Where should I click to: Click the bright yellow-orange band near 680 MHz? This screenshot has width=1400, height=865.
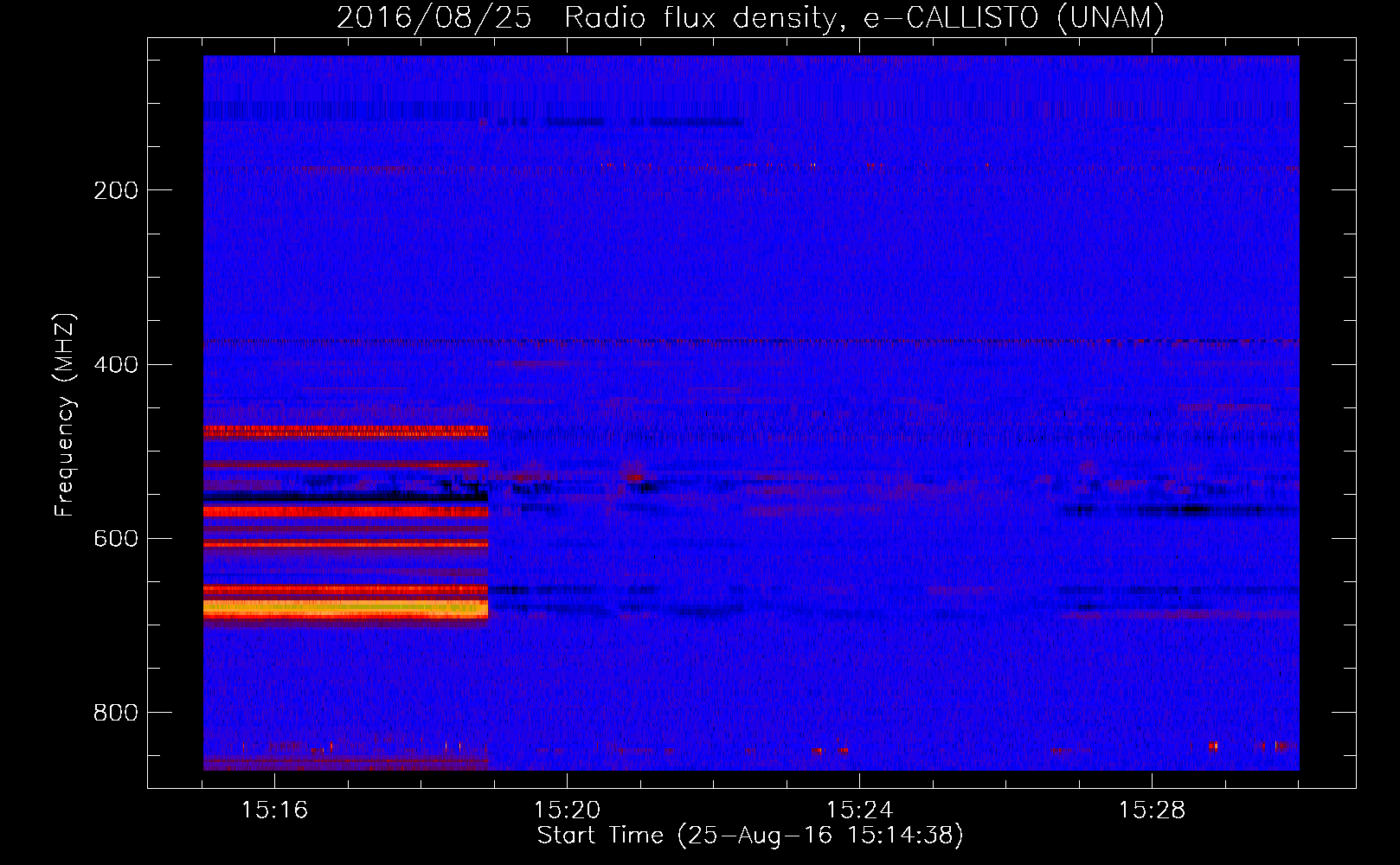click(345, 608)
